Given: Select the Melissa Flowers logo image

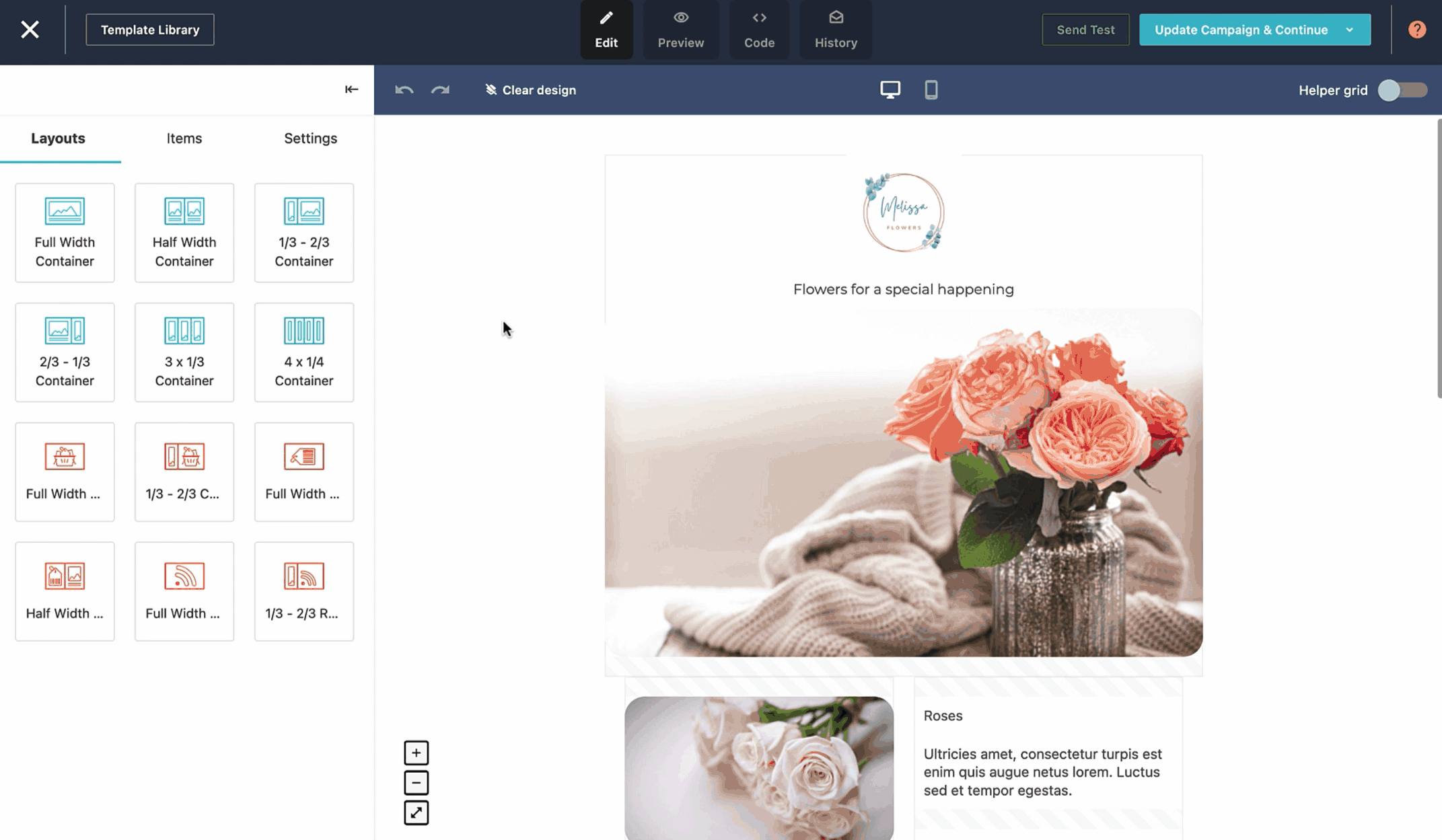Looking at the screenshot, I should tap(904, 213).
